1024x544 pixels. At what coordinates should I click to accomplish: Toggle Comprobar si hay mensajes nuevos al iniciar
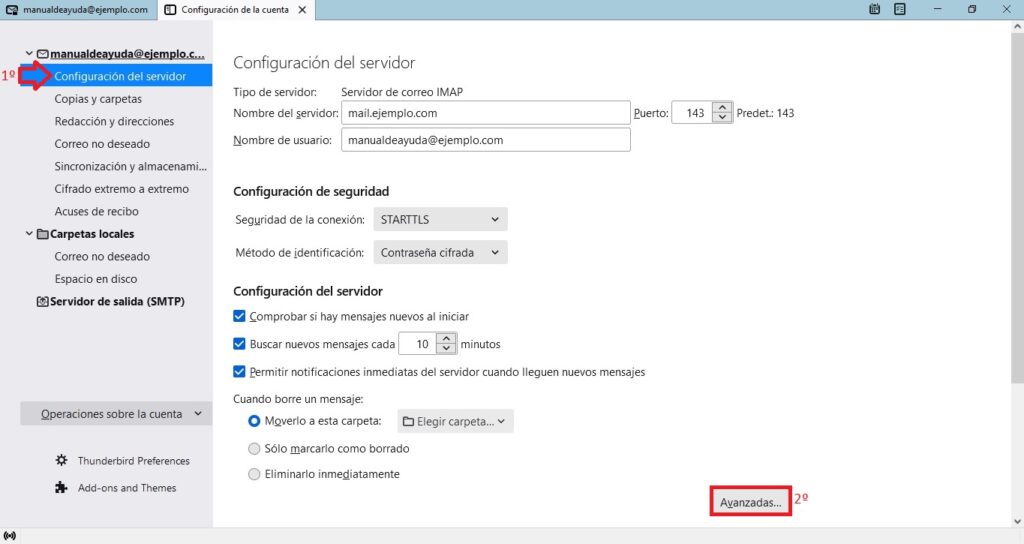[x=239, y=316]
